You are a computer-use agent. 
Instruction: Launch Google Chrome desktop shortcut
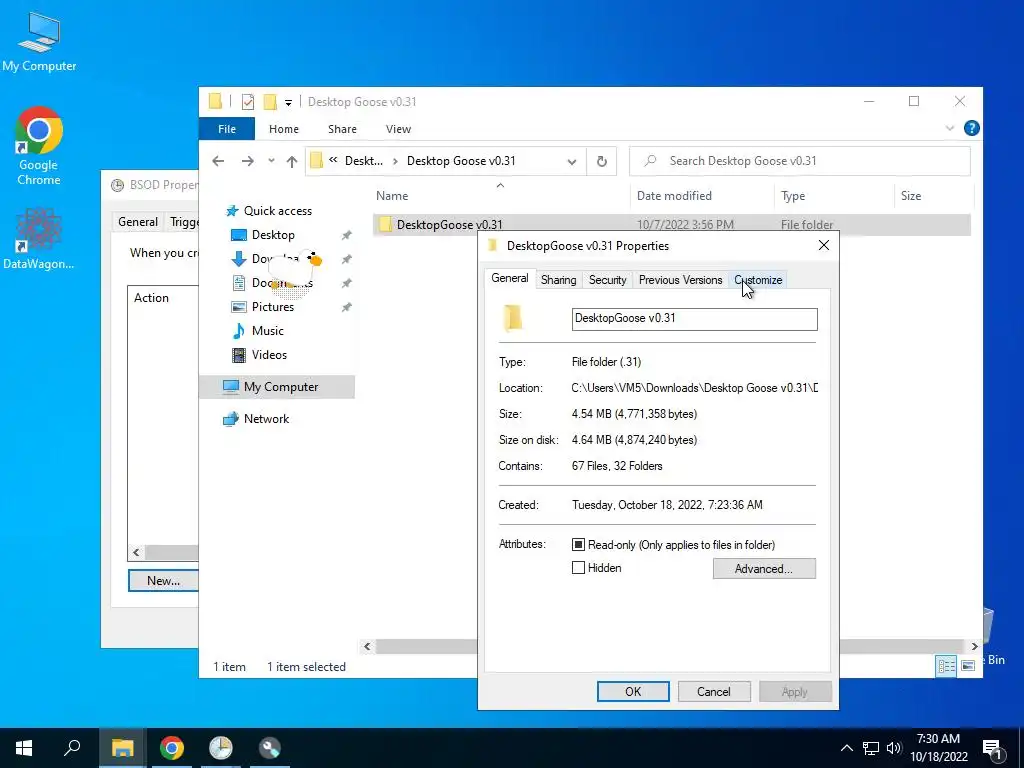pos(39,146)
